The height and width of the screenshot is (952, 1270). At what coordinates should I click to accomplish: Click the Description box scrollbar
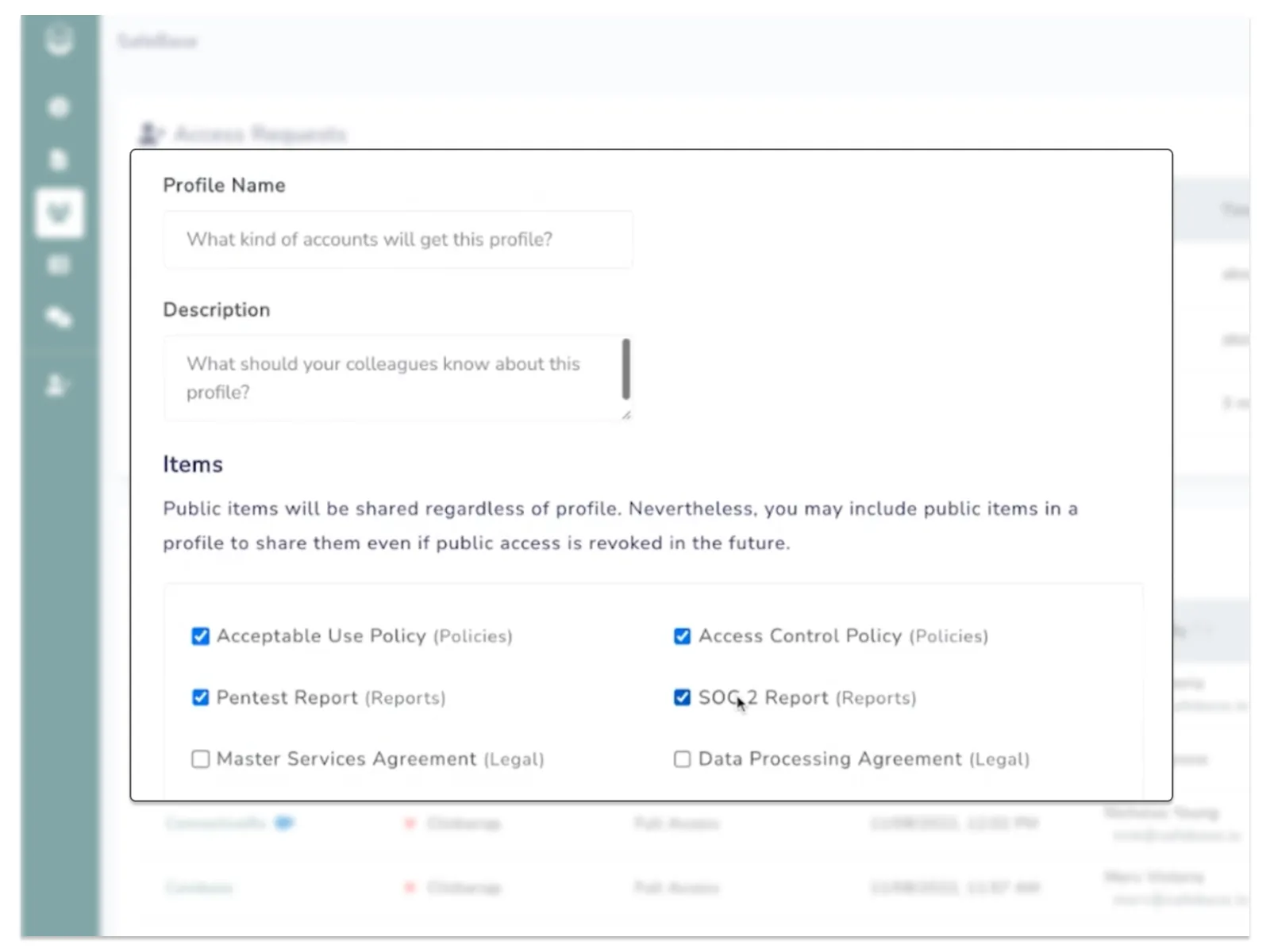tap(626, 370)
